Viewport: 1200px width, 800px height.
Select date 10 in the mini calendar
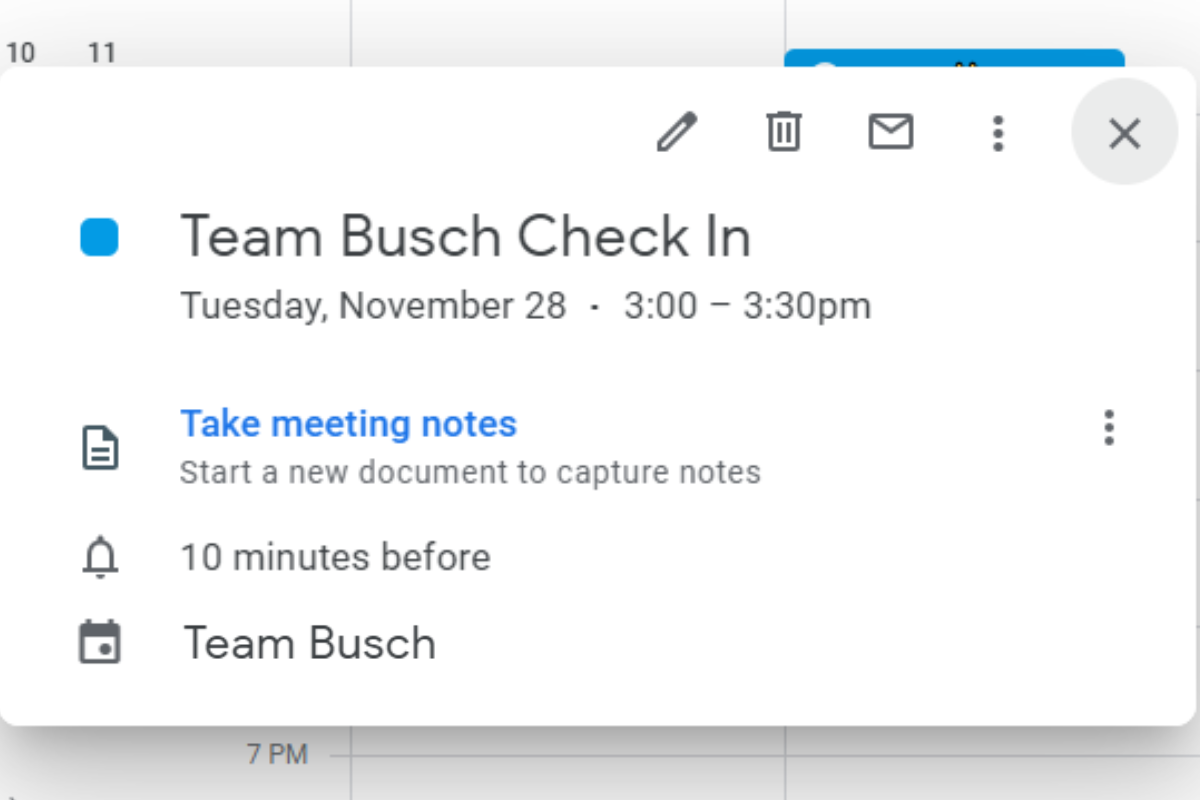click(20, 52)
